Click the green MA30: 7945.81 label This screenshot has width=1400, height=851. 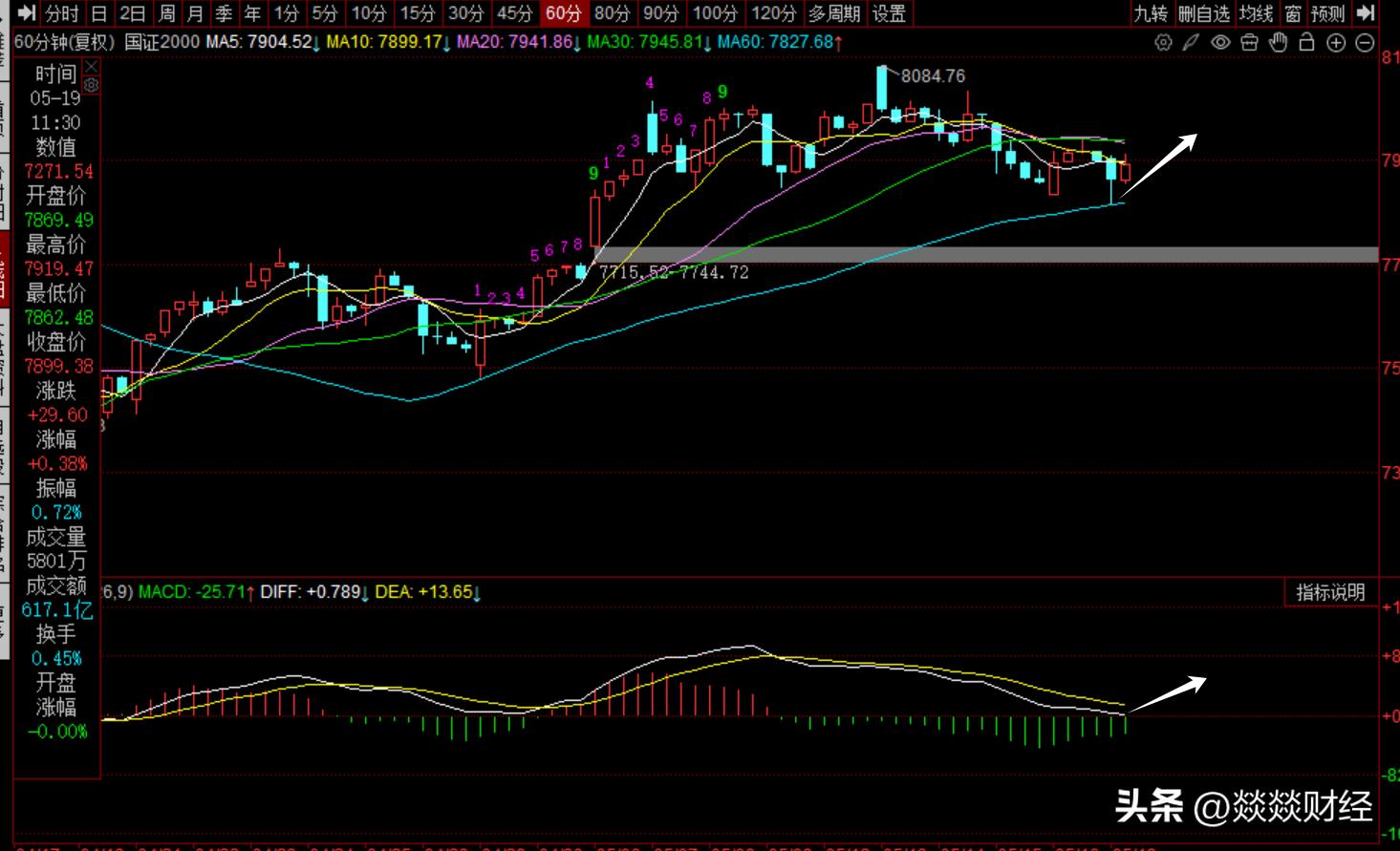pyautogui.click(x=649, y=42)
